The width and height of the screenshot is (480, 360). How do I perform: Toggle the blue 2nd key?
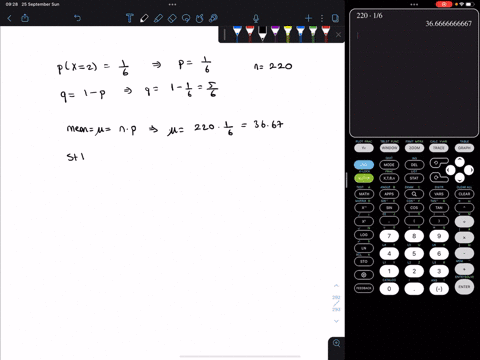(364, 165)
